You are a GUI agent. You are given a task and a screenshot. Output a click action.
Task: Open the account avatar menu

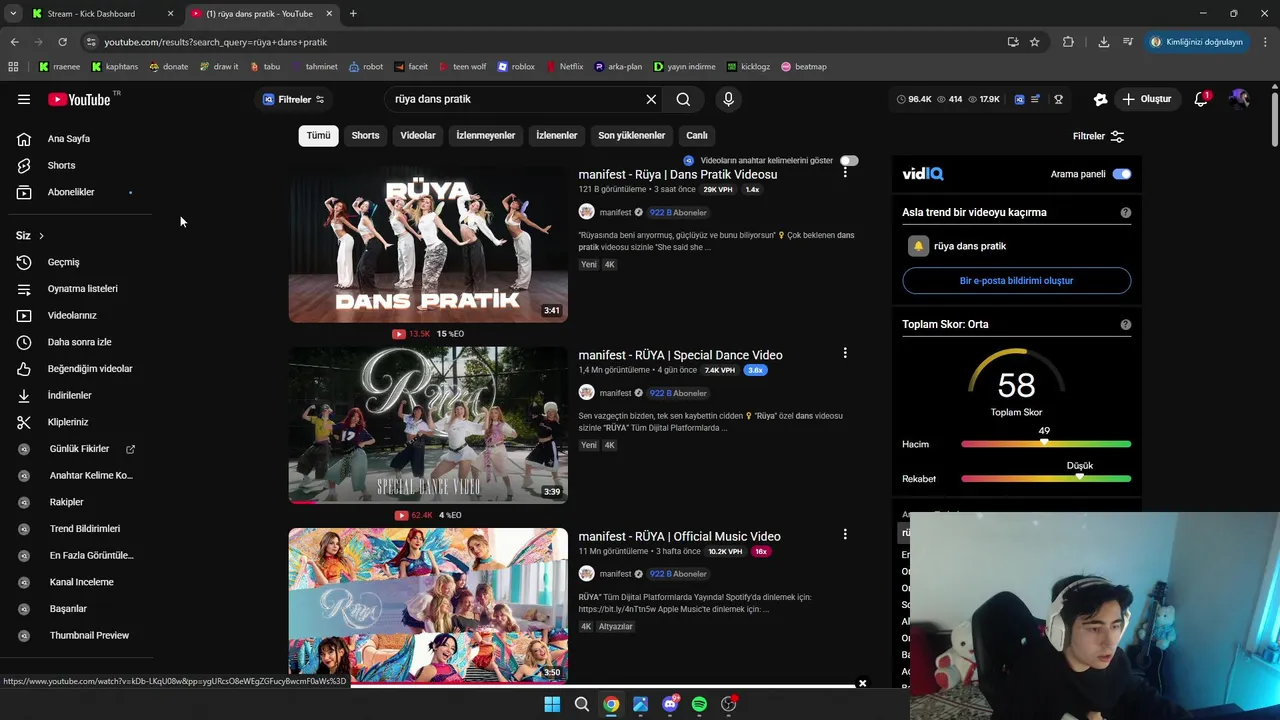click(x=1239, y=99)
